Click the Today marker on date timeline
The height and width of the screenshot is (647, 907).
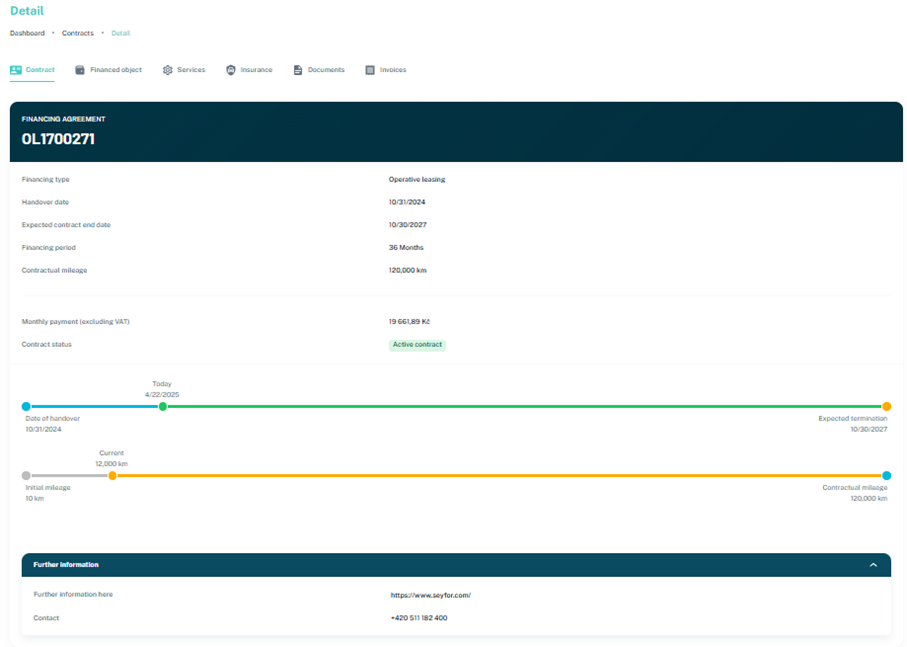[163, 407]
